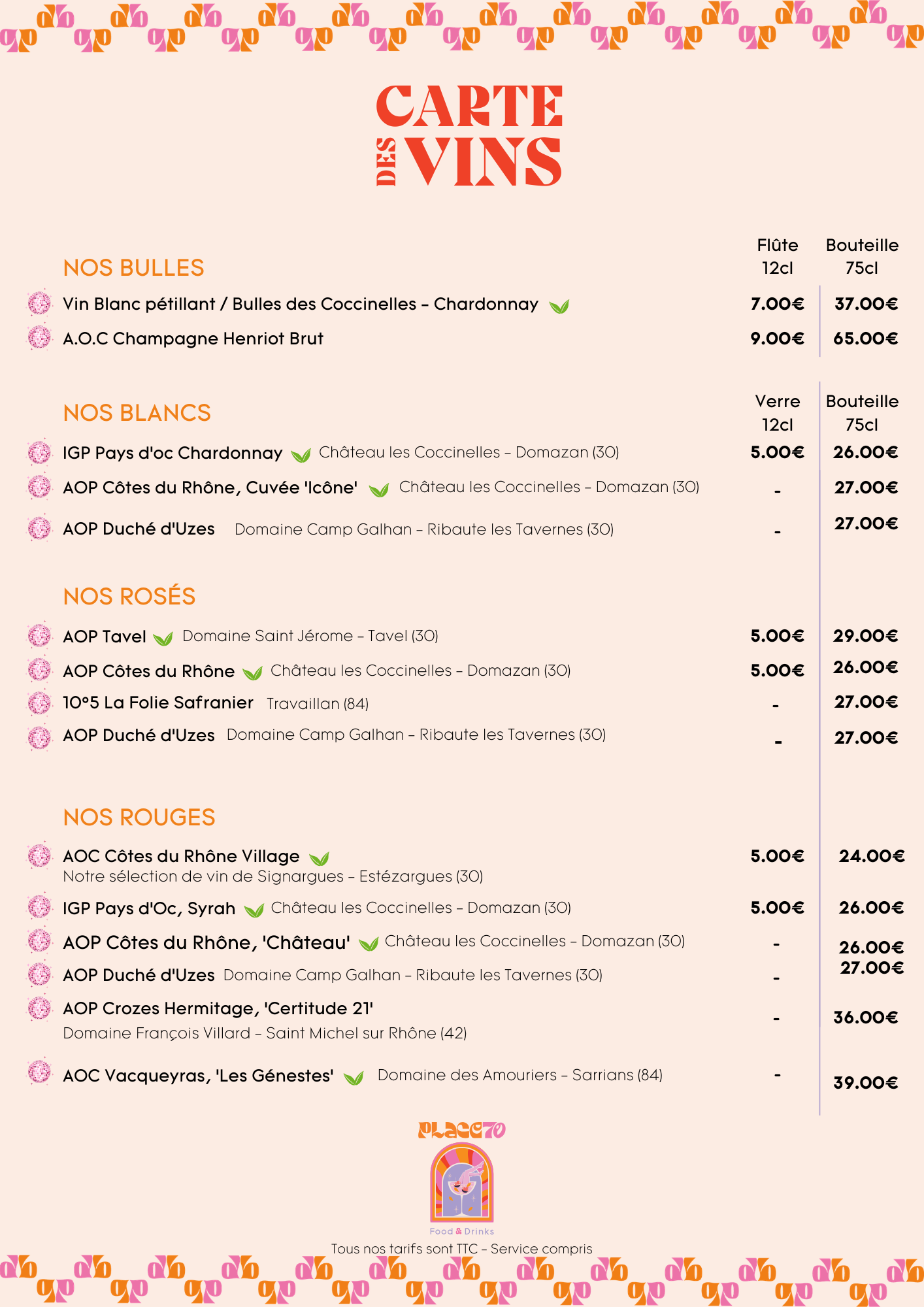Click the leaf icon beside Côtes du Rhône Village
This screenshot has width=924, height=1307.
(319, 858)
